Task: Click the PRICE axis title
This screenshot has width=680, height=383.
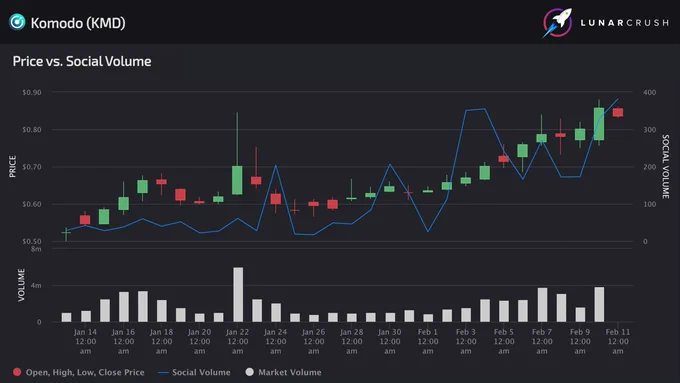Action: [13, 167]
